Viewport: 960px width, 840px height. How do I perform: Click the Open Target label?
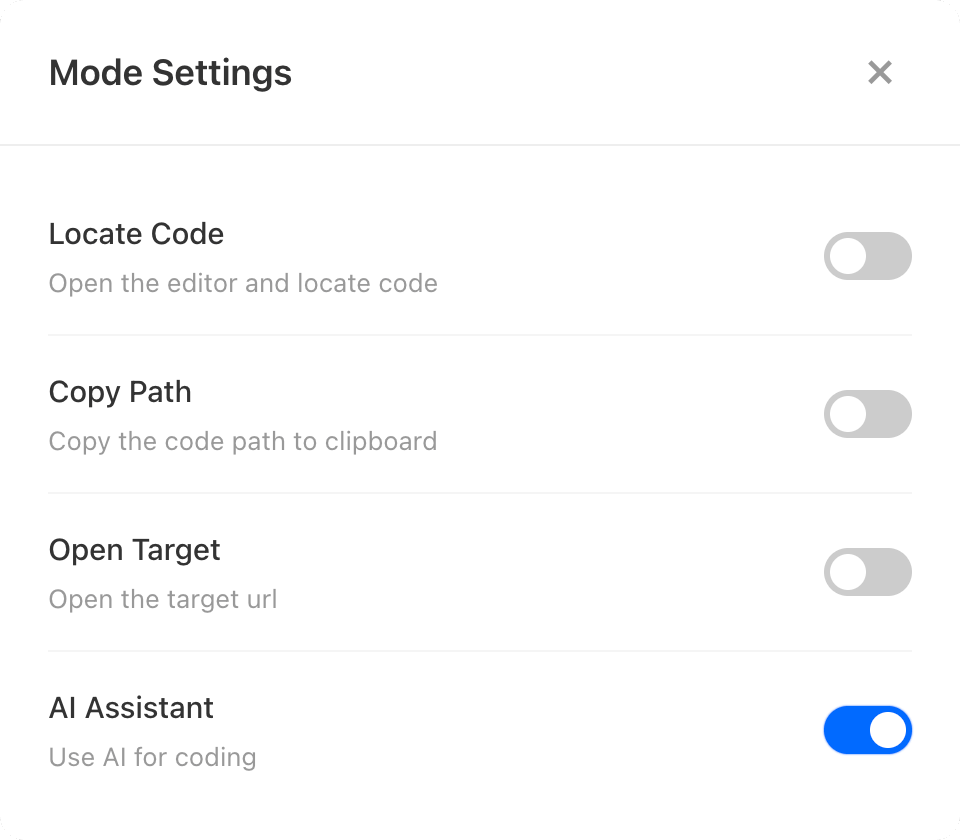pos(134,550)
